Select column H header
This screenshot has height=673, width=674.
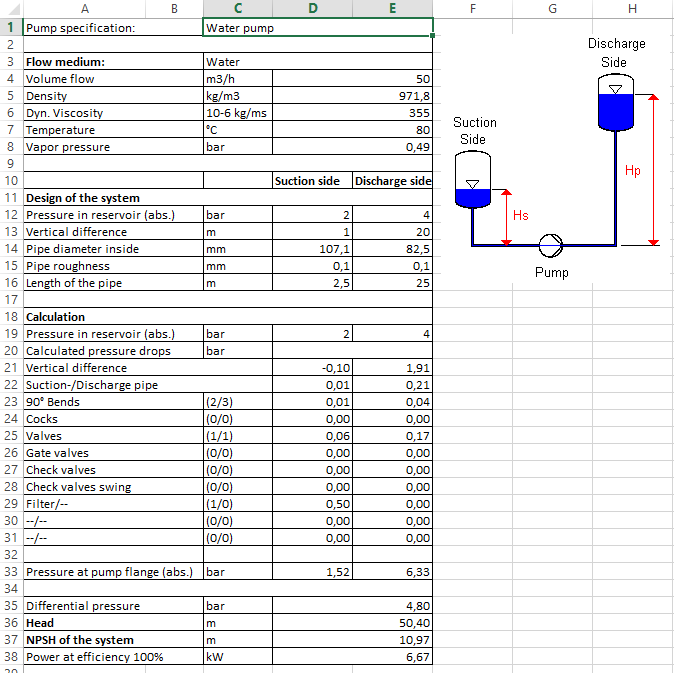click(x=632, y=9)
